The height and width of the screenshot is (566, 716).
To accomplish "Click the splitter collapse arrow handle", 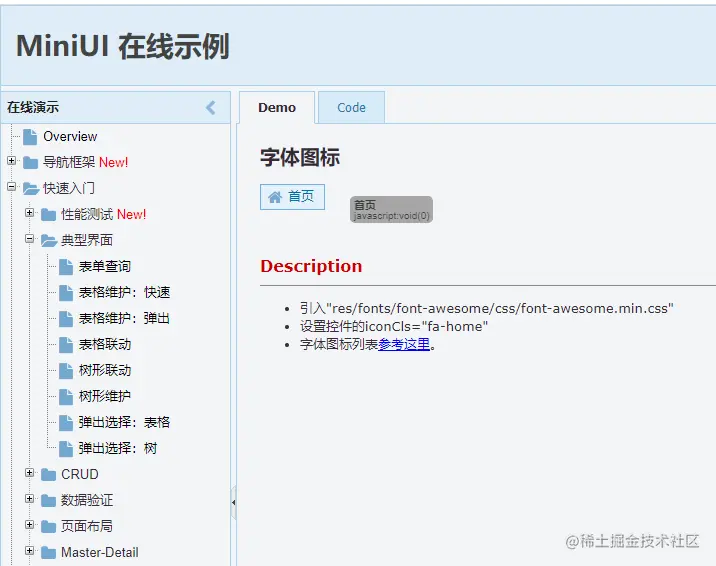I will pos(233,503).
